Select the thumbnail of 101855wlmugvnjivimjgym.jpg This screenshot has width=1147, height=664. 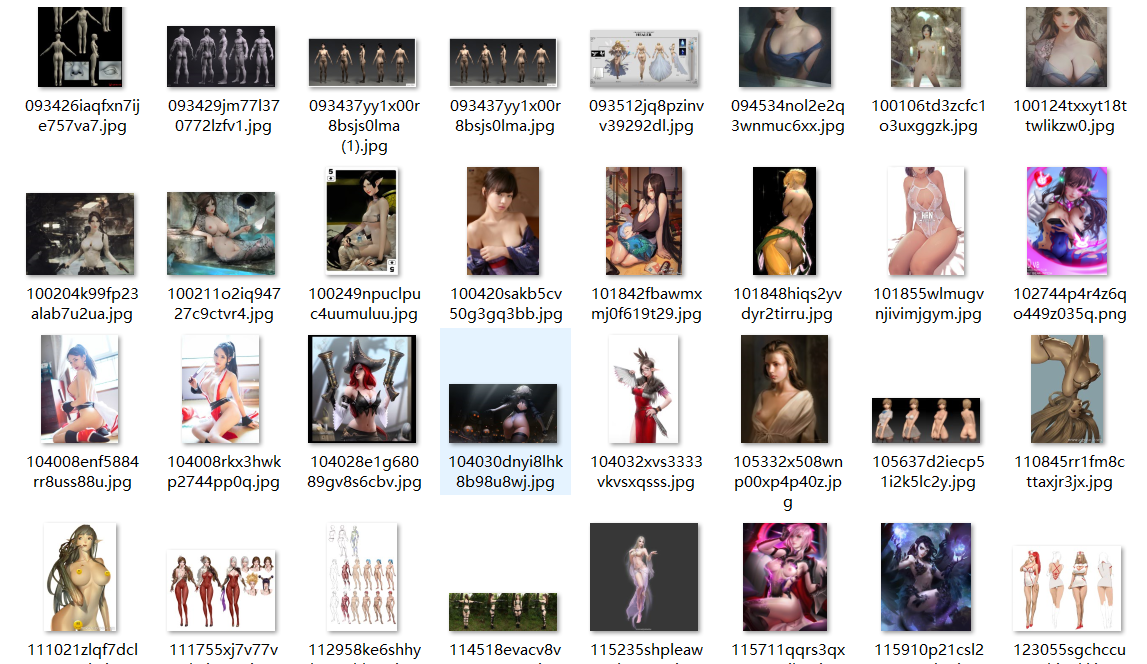(x=926, y=221)
